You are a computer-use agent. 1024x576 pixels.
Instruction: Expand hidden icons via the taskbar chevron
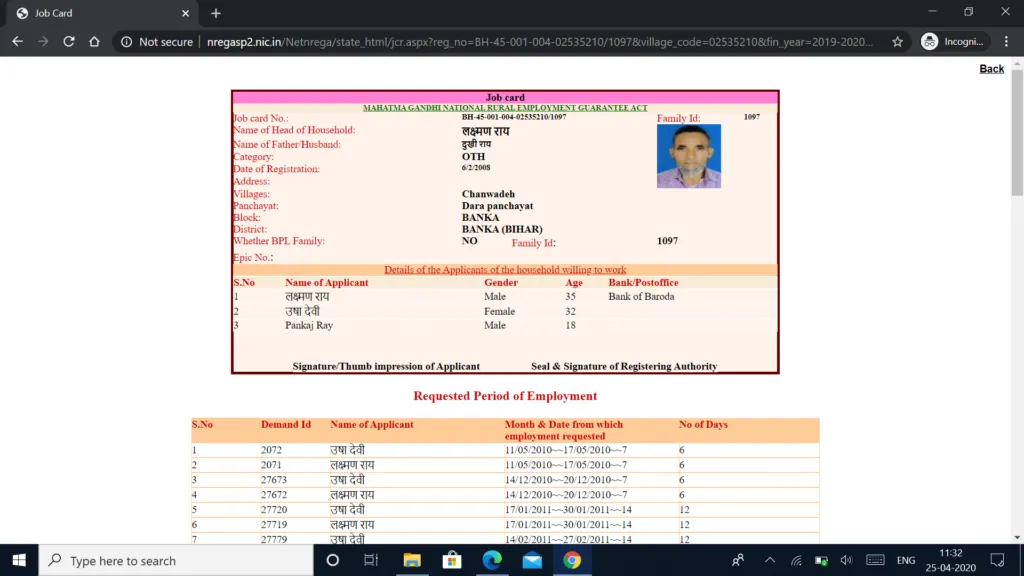[x=768, y=562]
